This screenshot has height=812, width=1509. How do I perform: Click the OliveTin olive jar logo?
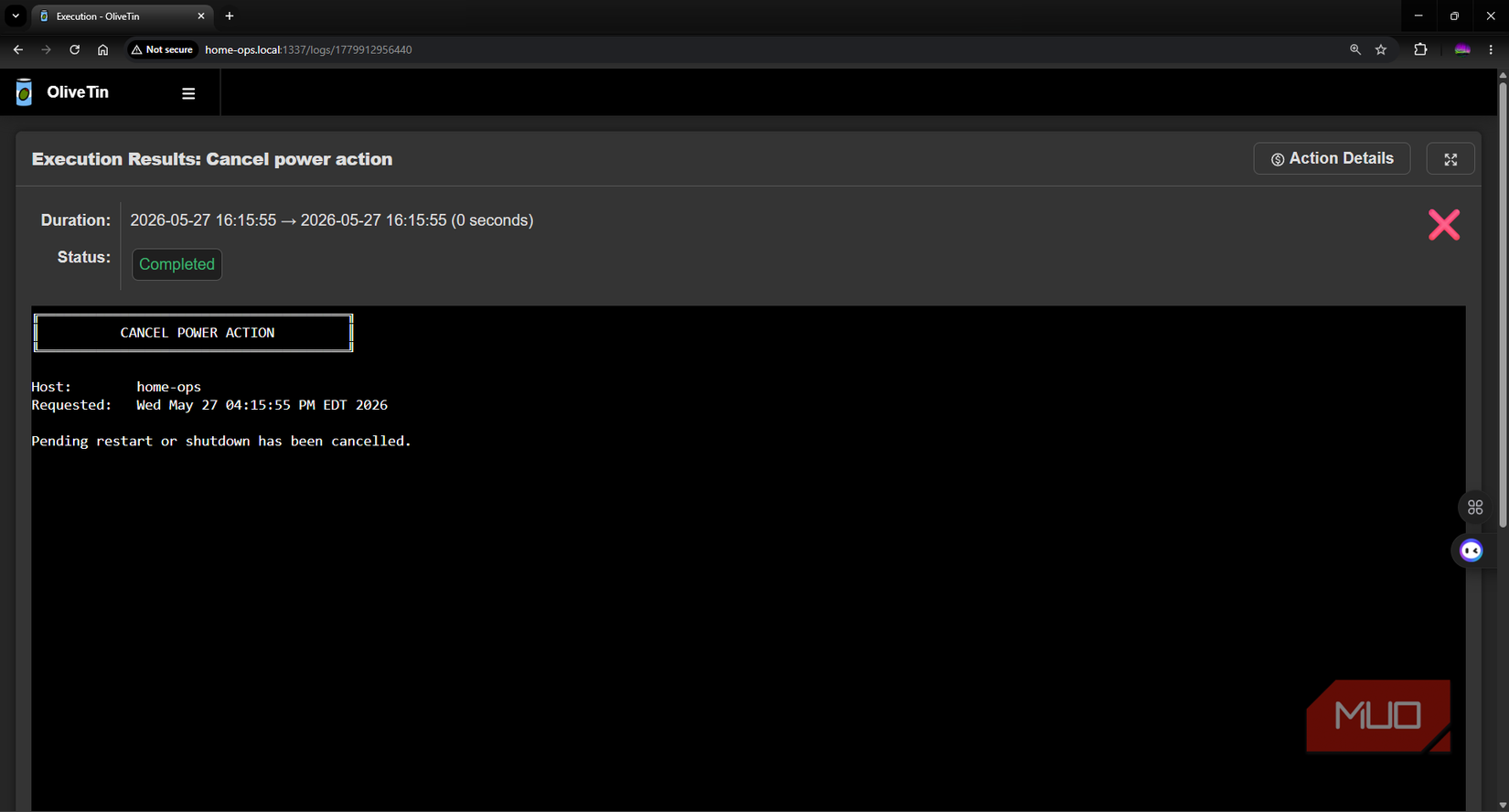pos(24,92)
